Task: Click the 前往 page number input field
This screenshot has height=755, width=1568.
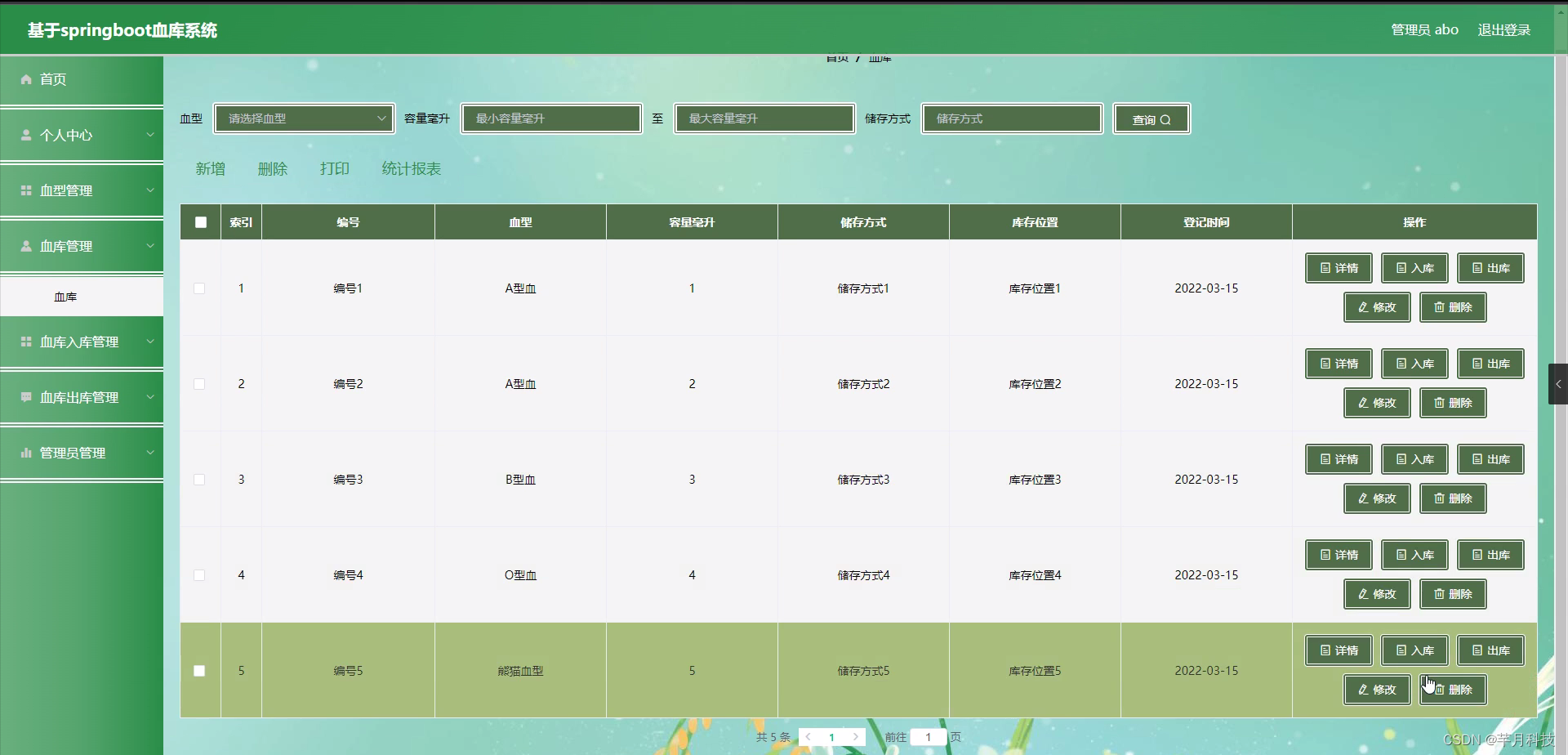Action: pos(929,736)
